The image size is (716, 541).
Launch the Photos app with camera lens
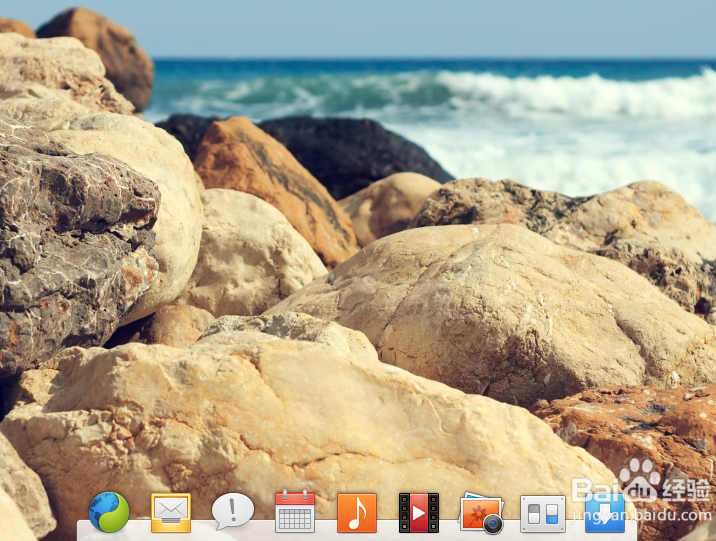[481, 513]
